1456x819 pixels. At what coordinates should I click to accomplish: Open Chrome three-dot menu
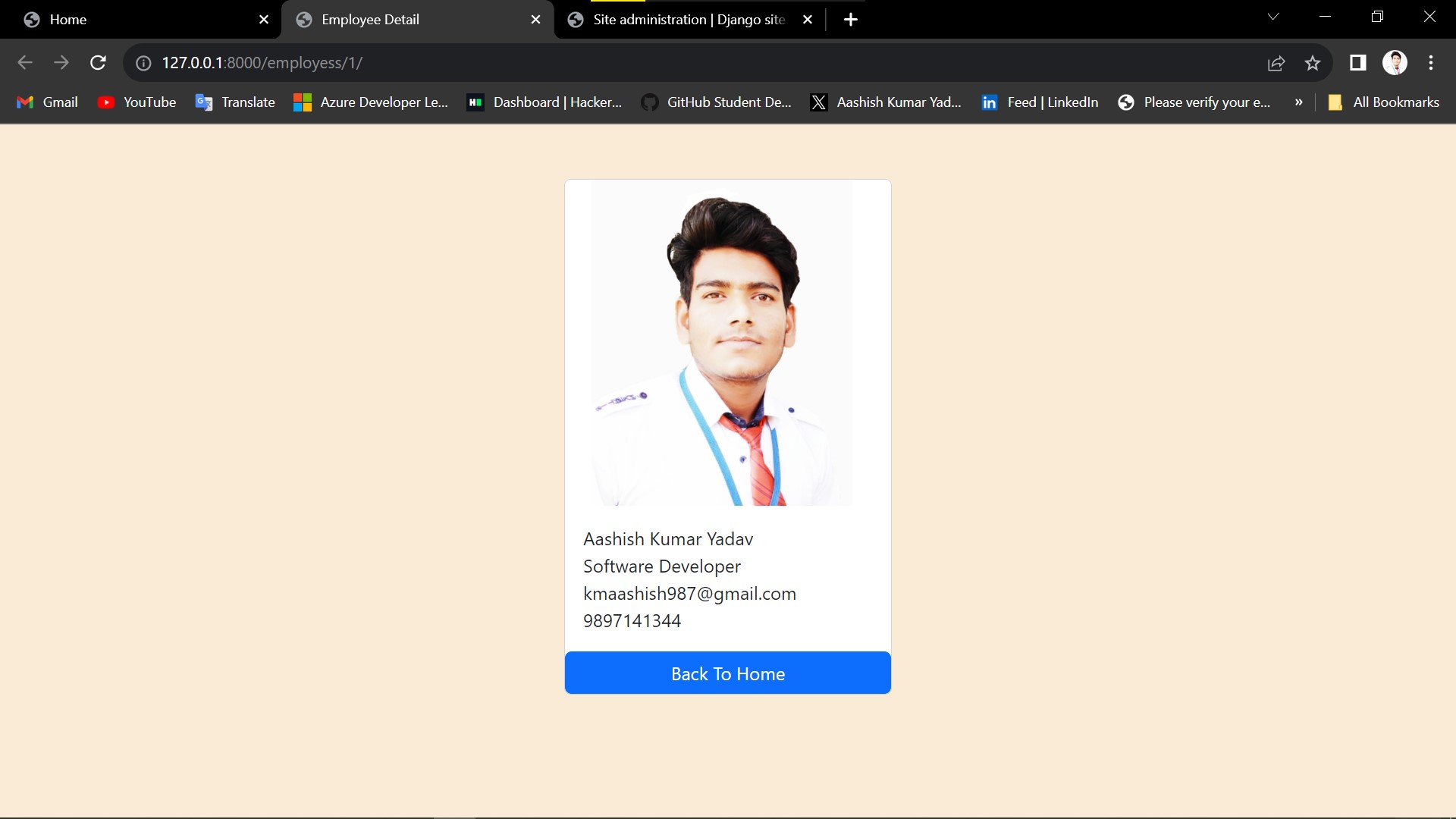[x=1431, y=63]
